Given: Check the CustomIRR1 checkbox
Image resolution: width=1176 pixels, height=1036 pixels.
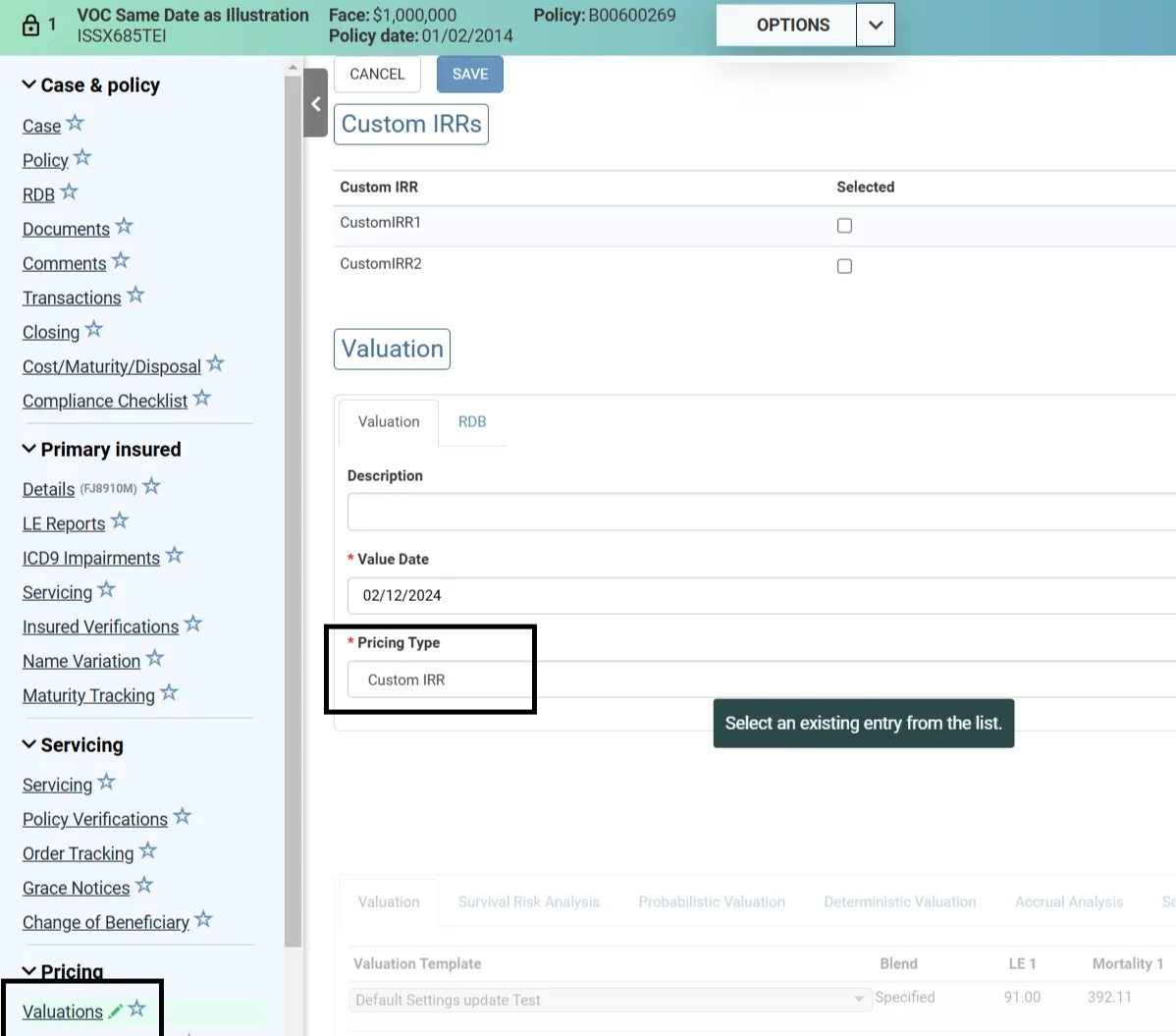Looking at the screenshot, I should pyautogui.click(x=844, y=226).
